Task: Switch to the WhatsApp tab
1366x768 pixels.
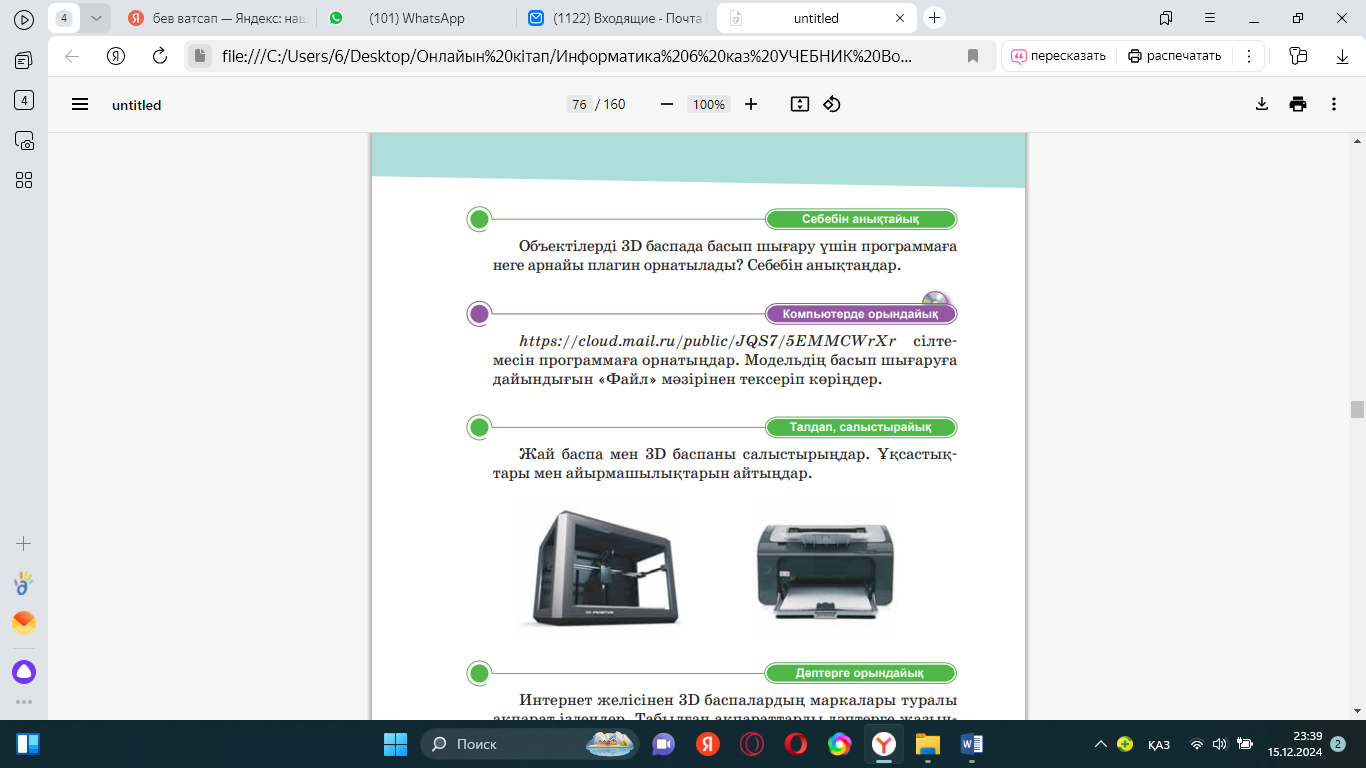Action: [x=418, y=18]
